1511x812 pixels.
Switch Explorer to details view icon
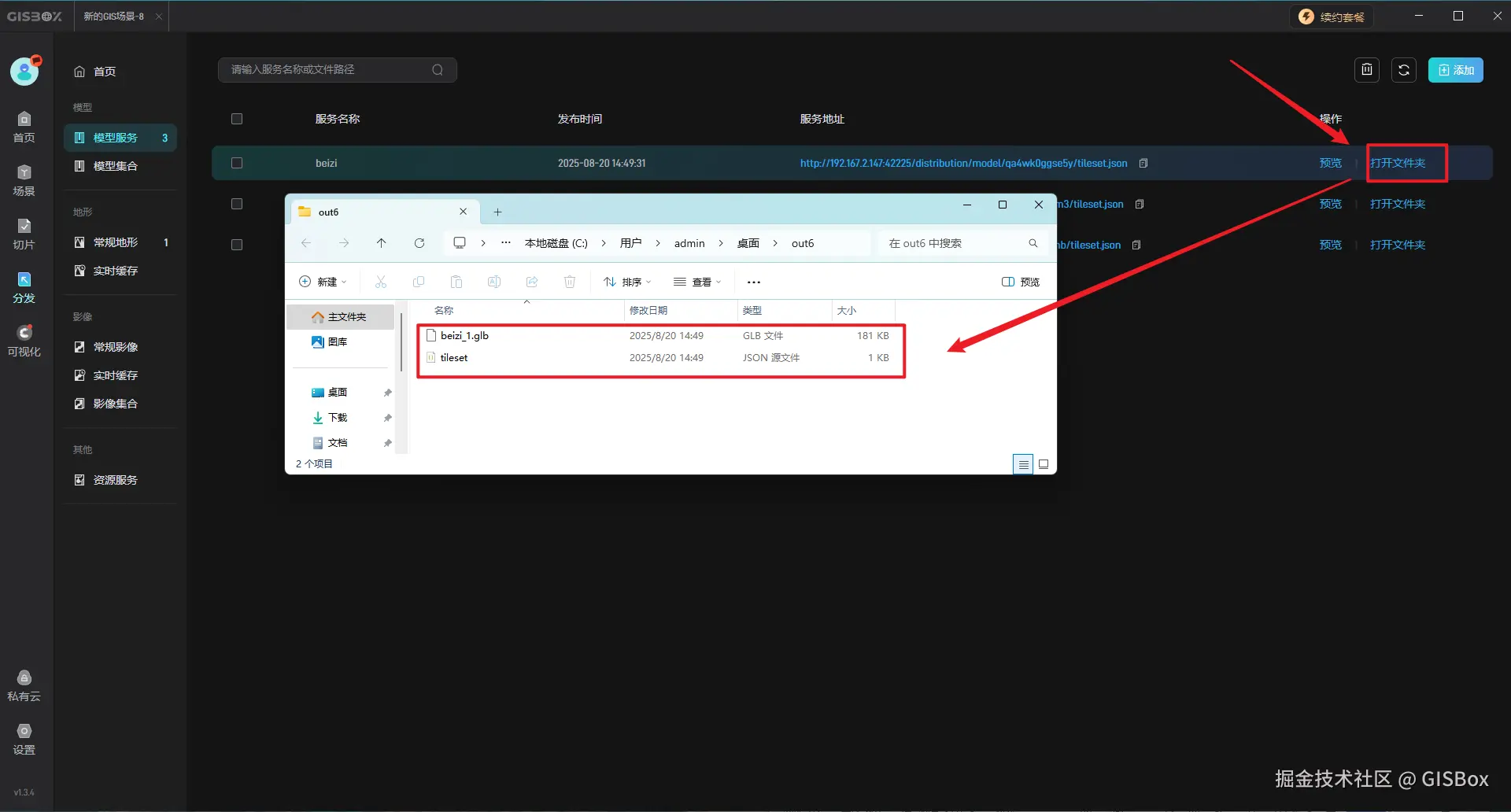pyautogui.click(x=1023, y=464)
